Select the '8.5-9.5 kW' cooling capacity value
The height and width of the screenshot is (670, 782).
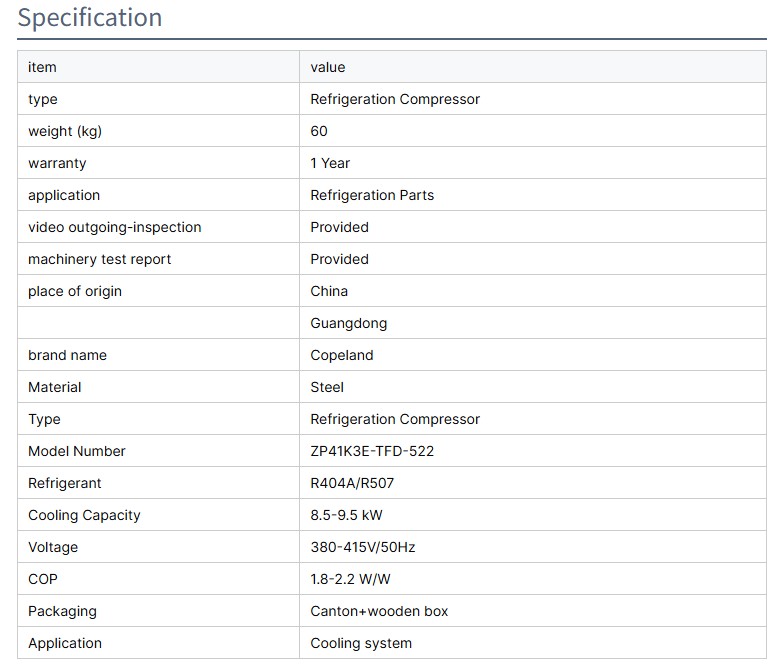click(346, 515)
